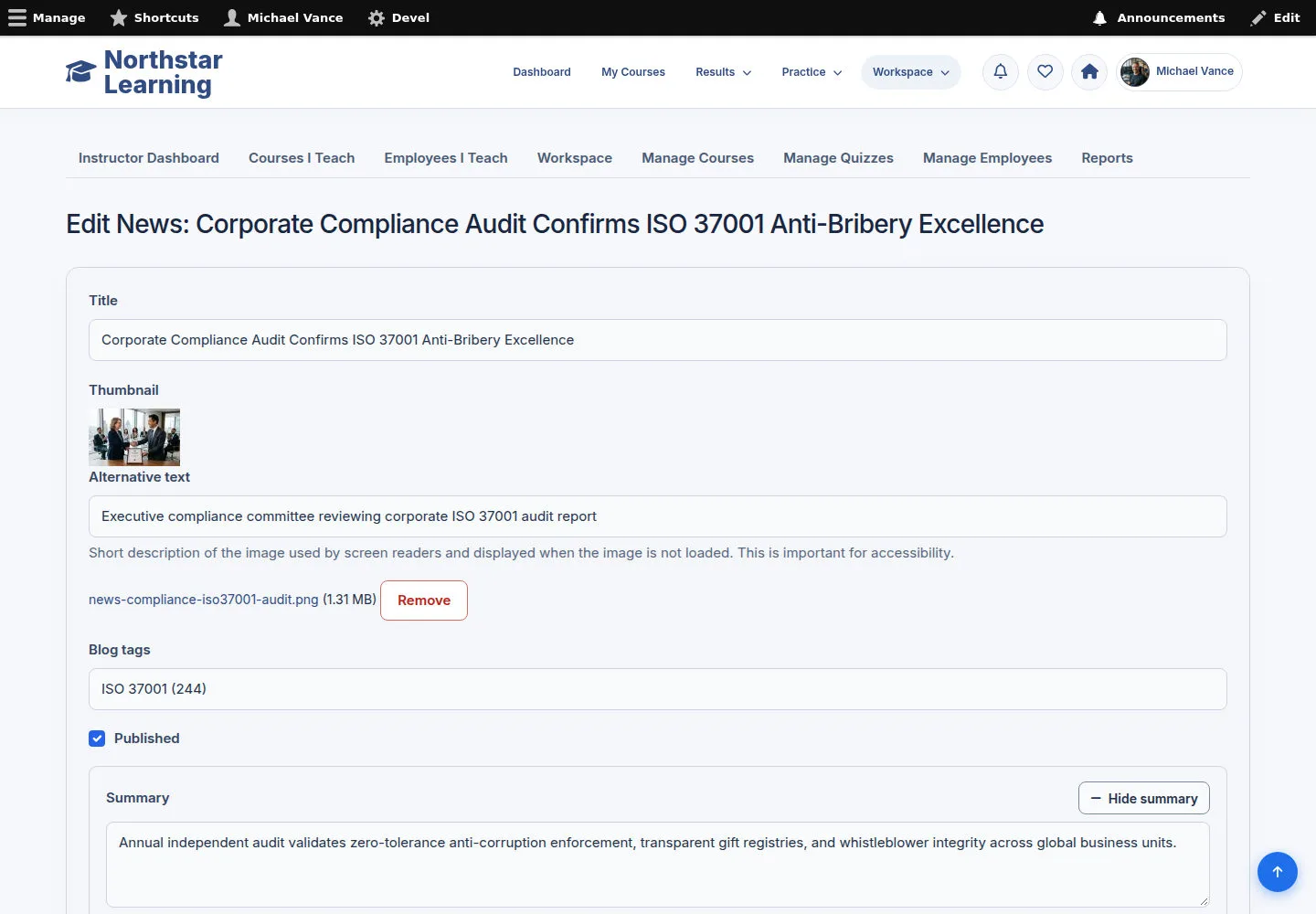This screenshot has height=914, width=1316.
Task: Focus the Alternative text field
Action: 658,516
